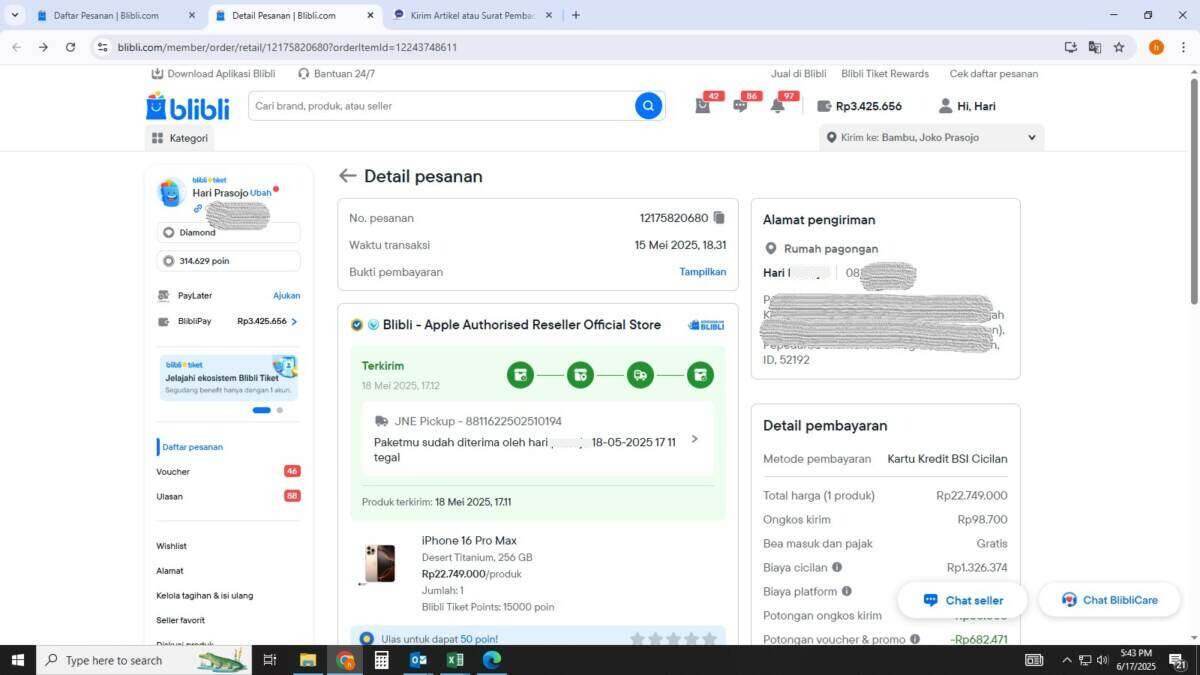Open the Apple Authorised Reseller Official Store link
Viewport: 1200px width, 675px height.
(x=522, y=325)
